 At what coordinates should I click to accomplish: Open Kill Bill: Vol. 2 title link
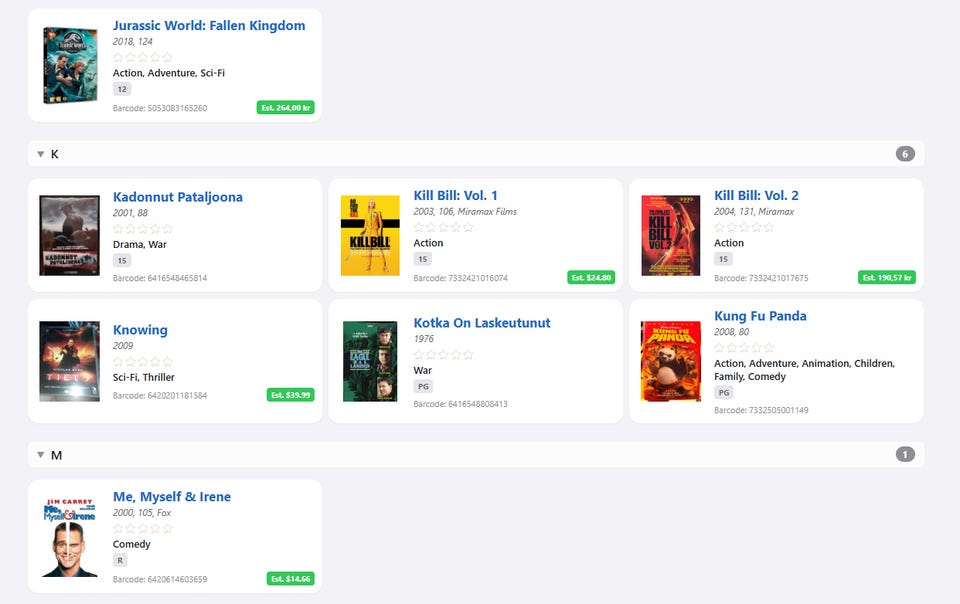[x=756, y=196]
